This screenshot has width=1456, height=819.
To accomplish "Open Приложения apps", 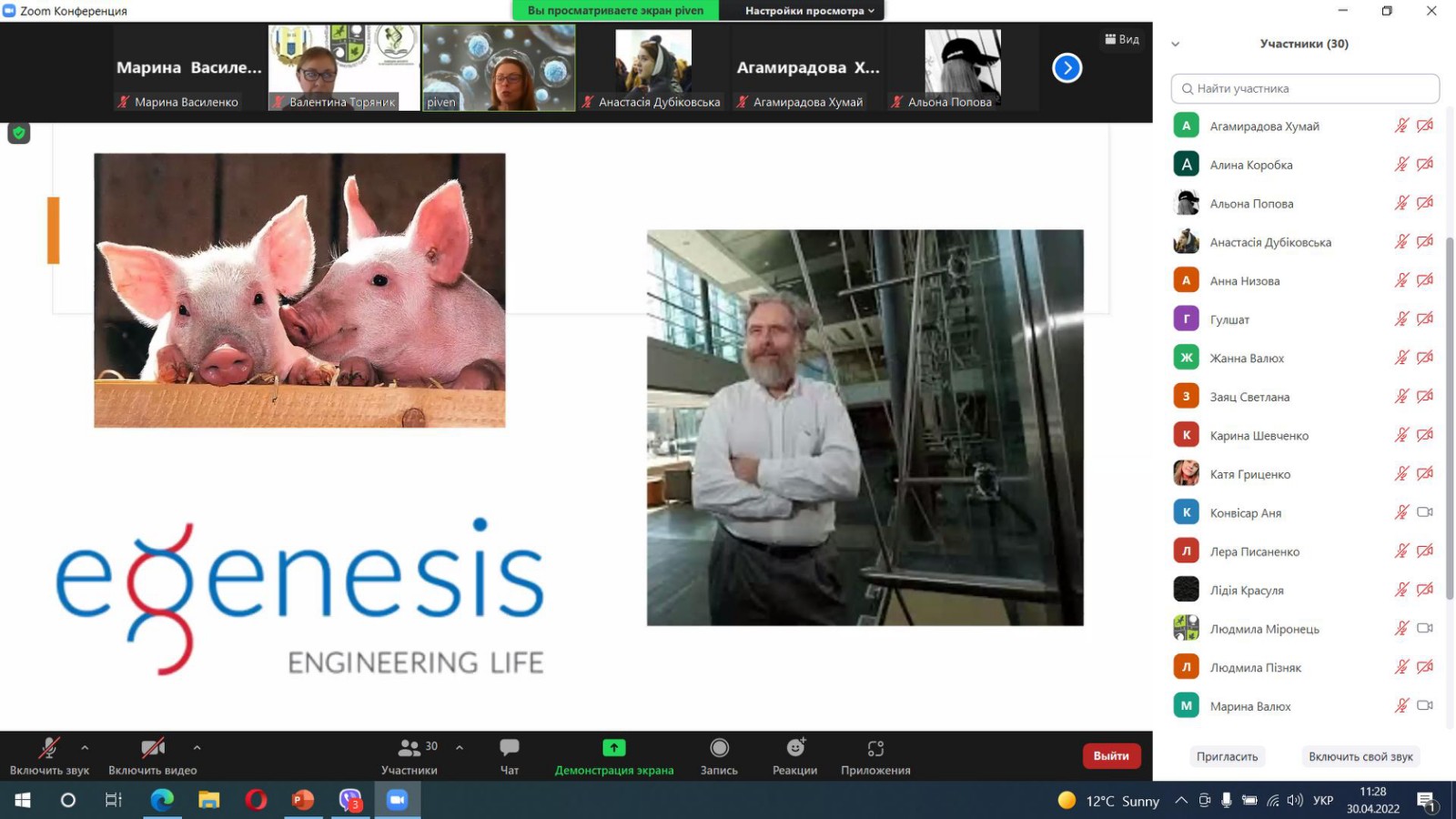I will (875, 756).
